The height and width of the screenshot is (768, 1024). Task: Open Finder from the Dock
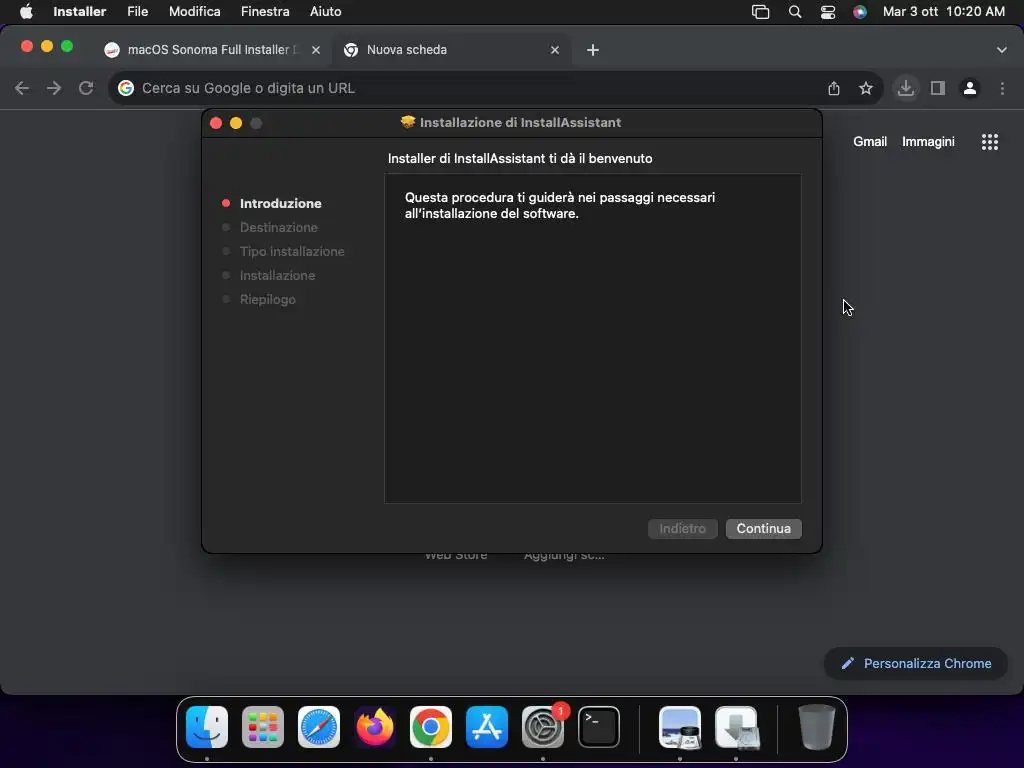coord(207,727)
